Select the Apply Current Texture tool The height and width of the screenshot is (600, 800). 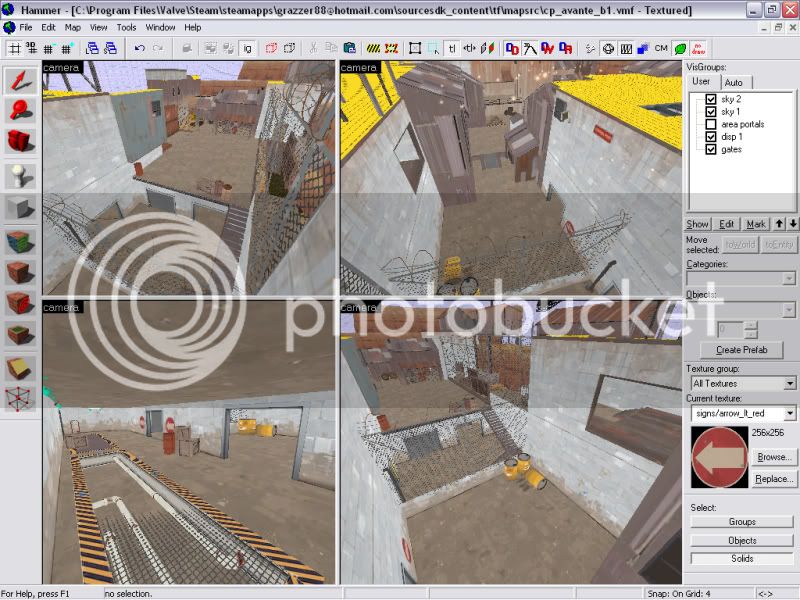[20, 273]
